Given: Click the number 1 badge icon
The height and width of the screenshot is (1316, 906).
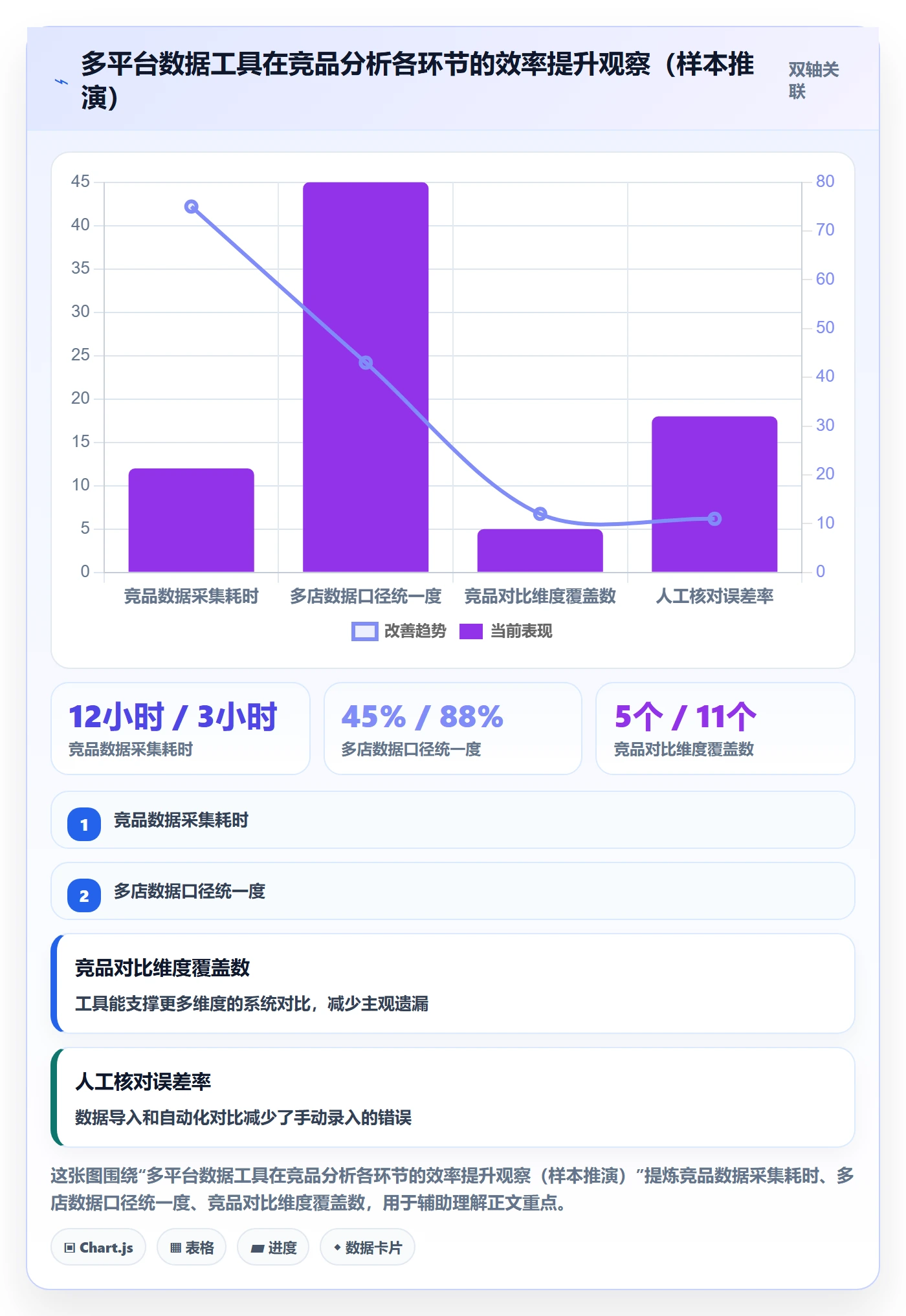Looking at the screenshot, I should click(84, 825).
